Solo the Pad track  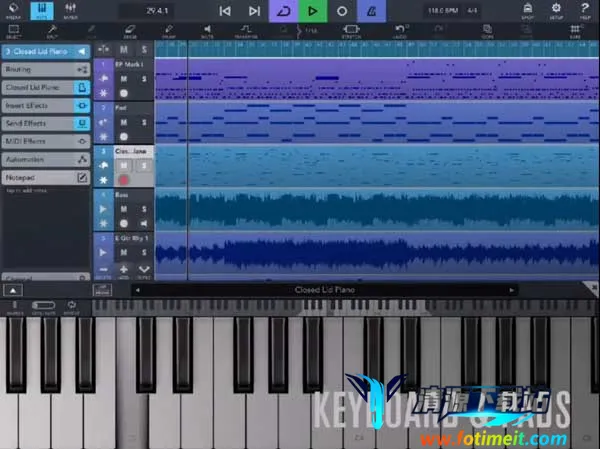click(x=144, y=122)
